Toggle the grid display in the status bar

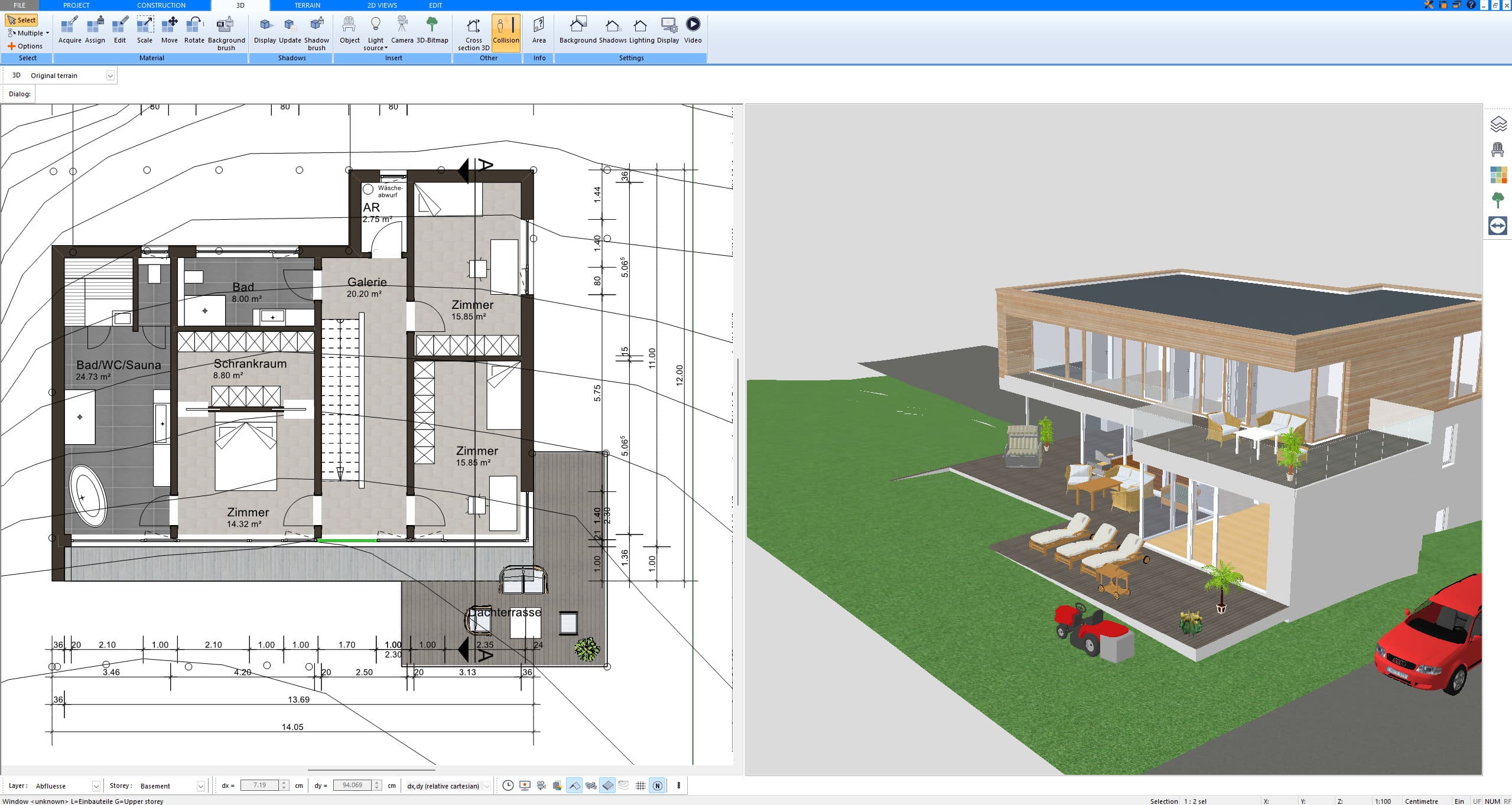coord(642,786)
